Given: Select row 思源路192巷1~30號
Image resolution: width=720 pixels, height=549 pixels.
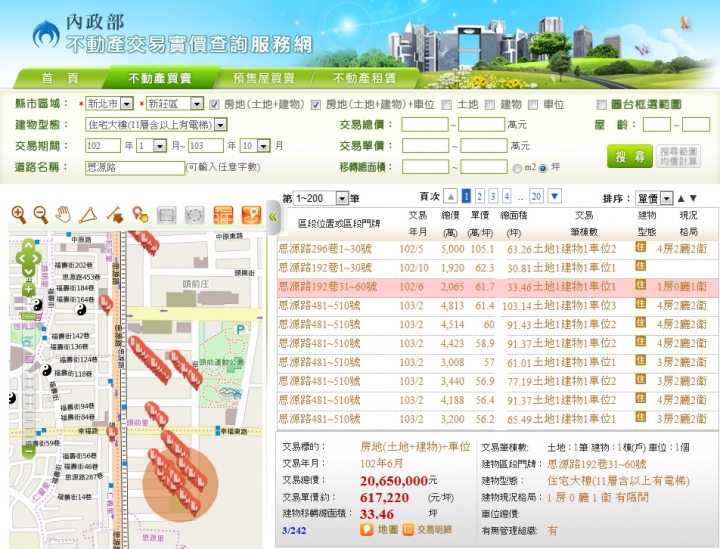Looking at the screenshot, I should click(498, 268).
